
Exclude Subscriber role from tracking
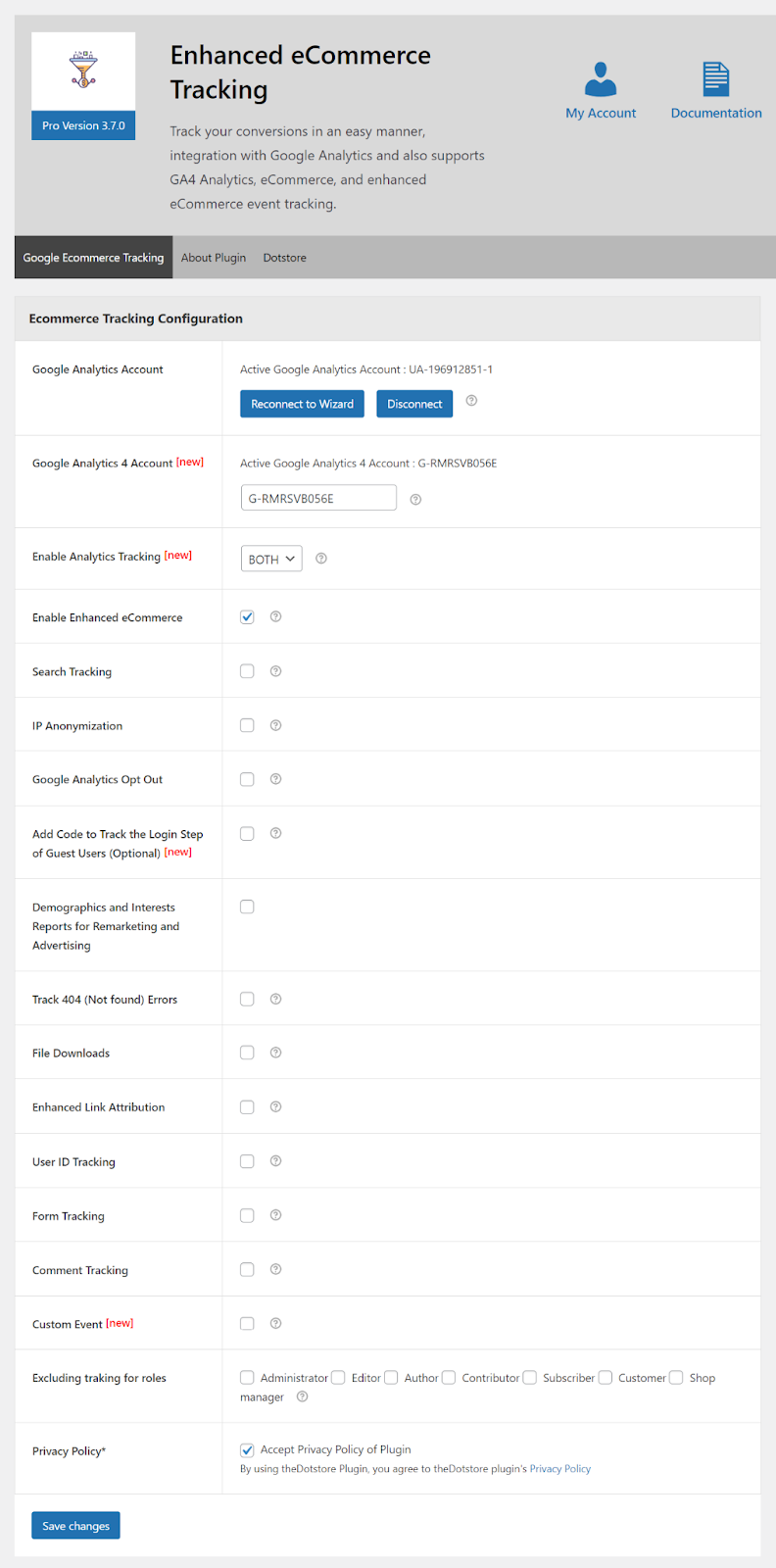(x=530, y=1377)
